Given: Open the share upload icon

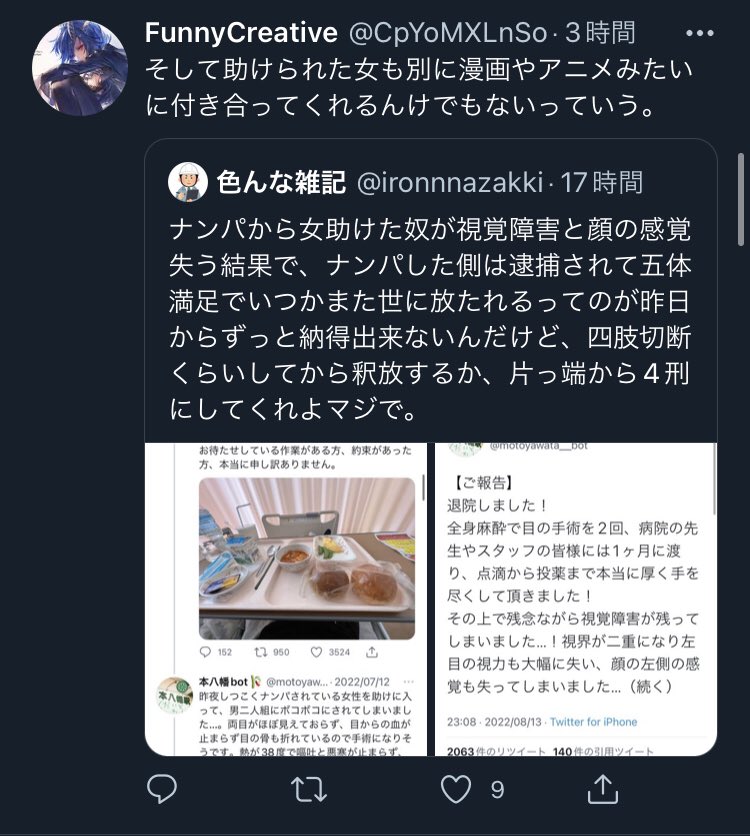Looking at the screenshot, I should pyautogui.click(x=602, y=789).
